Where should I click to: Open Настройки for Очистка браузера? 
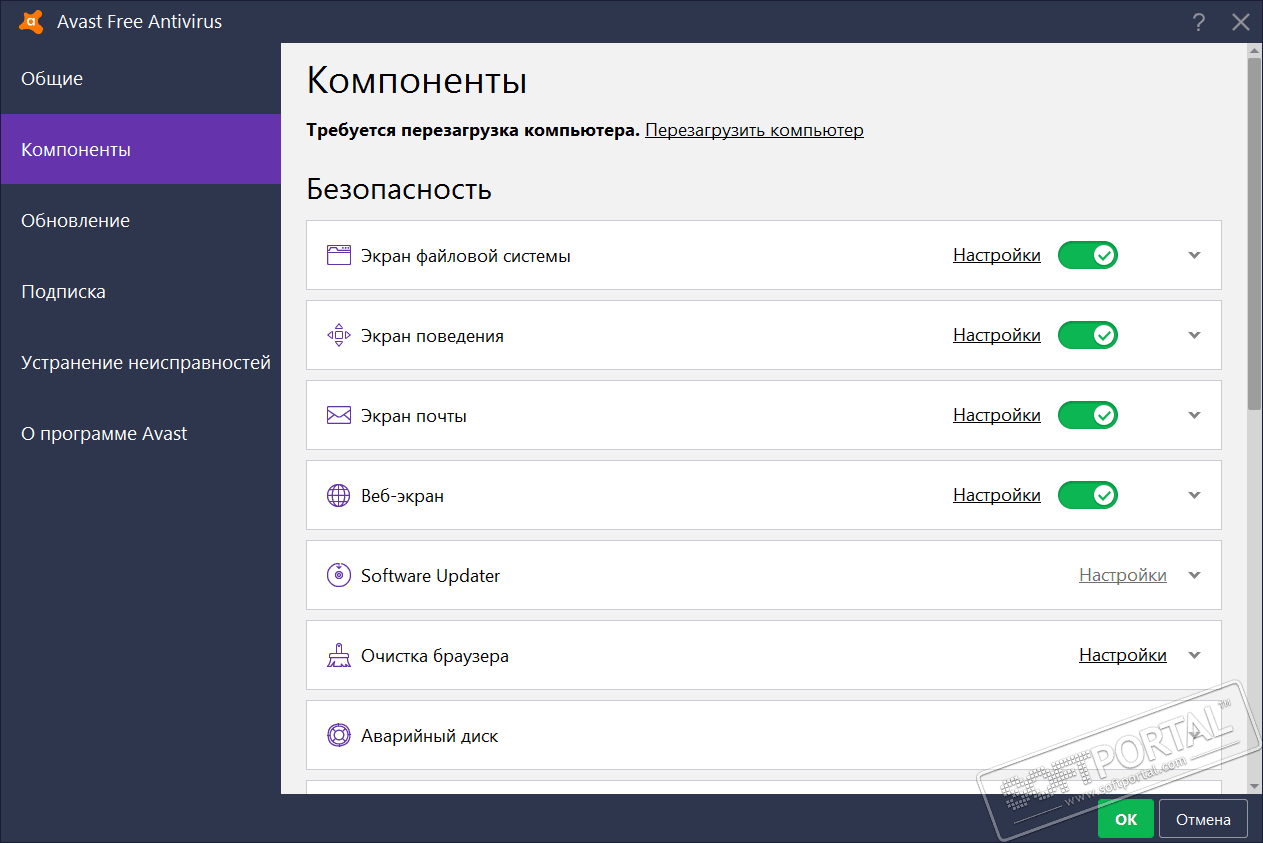(x=1123, y=655)
